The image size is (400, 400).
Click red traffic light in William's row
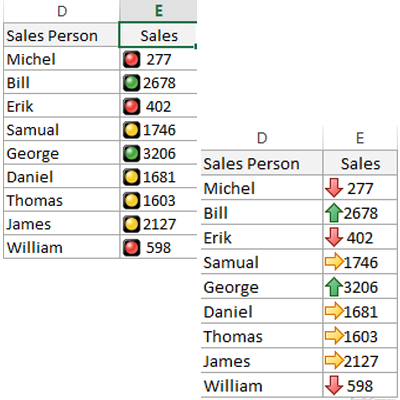pos(131,248)
